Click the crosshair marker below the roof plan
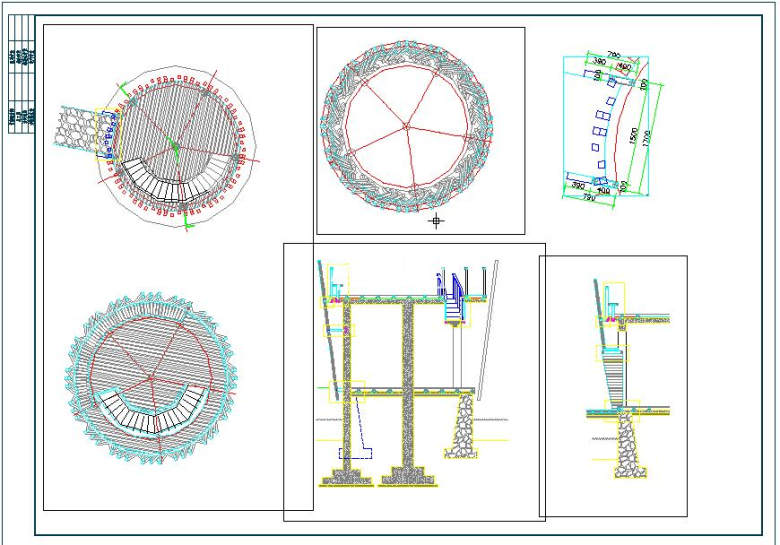 click(436, 220)
